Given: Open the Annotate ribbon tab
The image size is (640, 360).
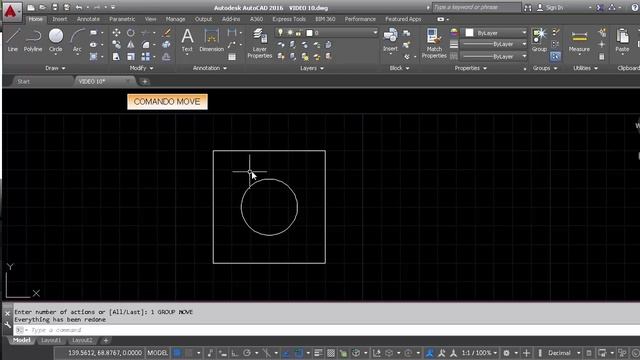Looking at the screenshot, I should [x=88, y=19].
